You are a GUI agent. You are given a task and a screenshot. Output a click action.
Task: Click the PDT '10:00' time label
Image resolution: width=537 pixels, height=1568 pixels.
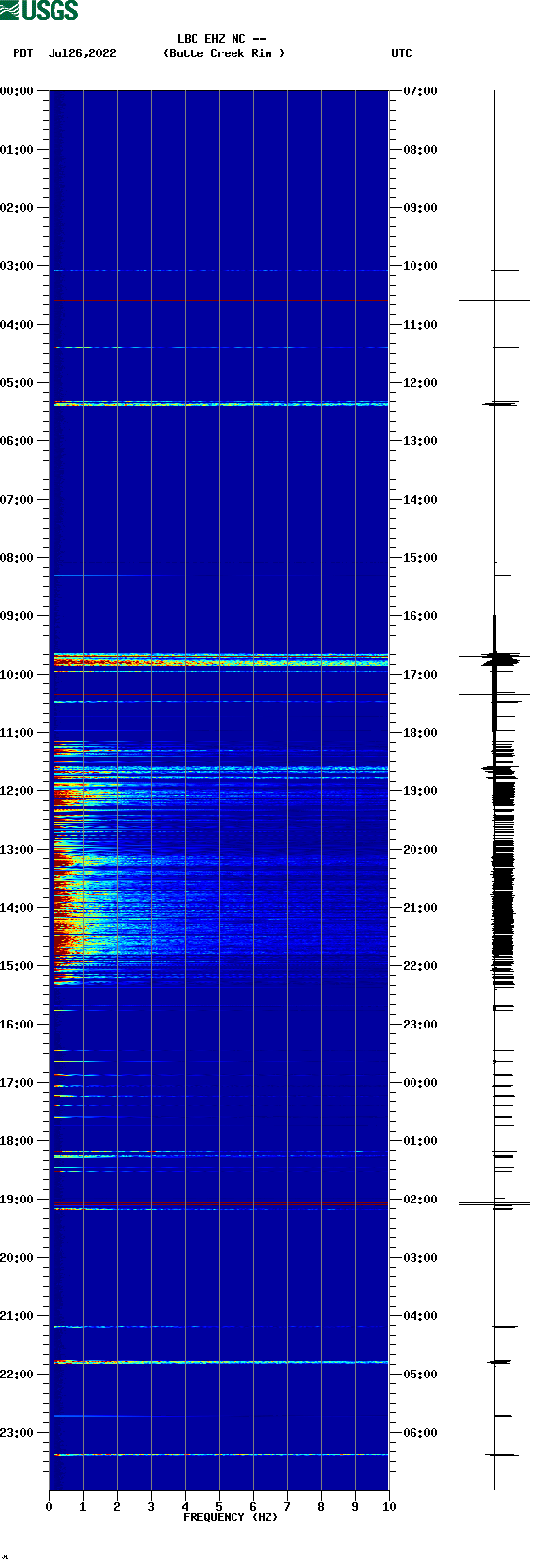pyautogui.click(x=18, y=675)
